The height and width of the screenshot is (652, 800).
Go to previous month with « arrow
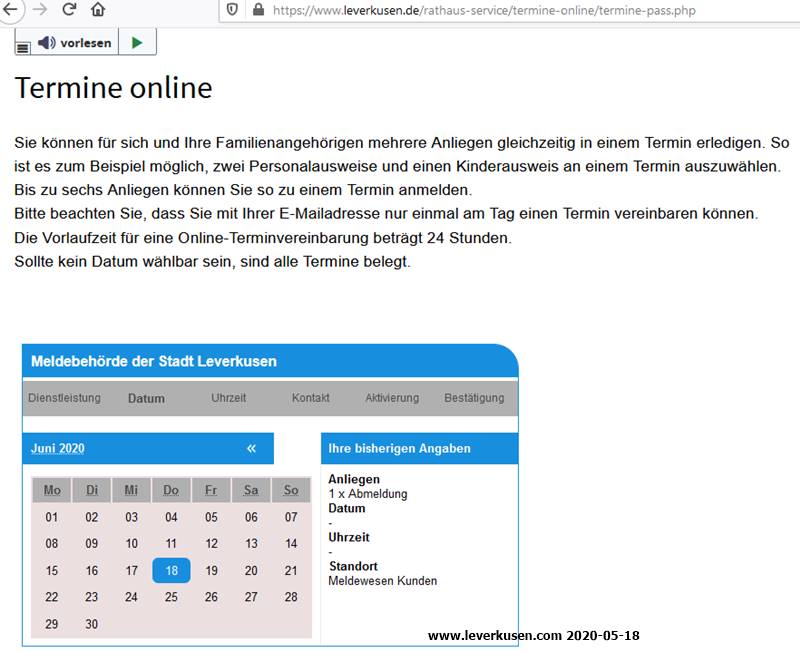(251, 448)
